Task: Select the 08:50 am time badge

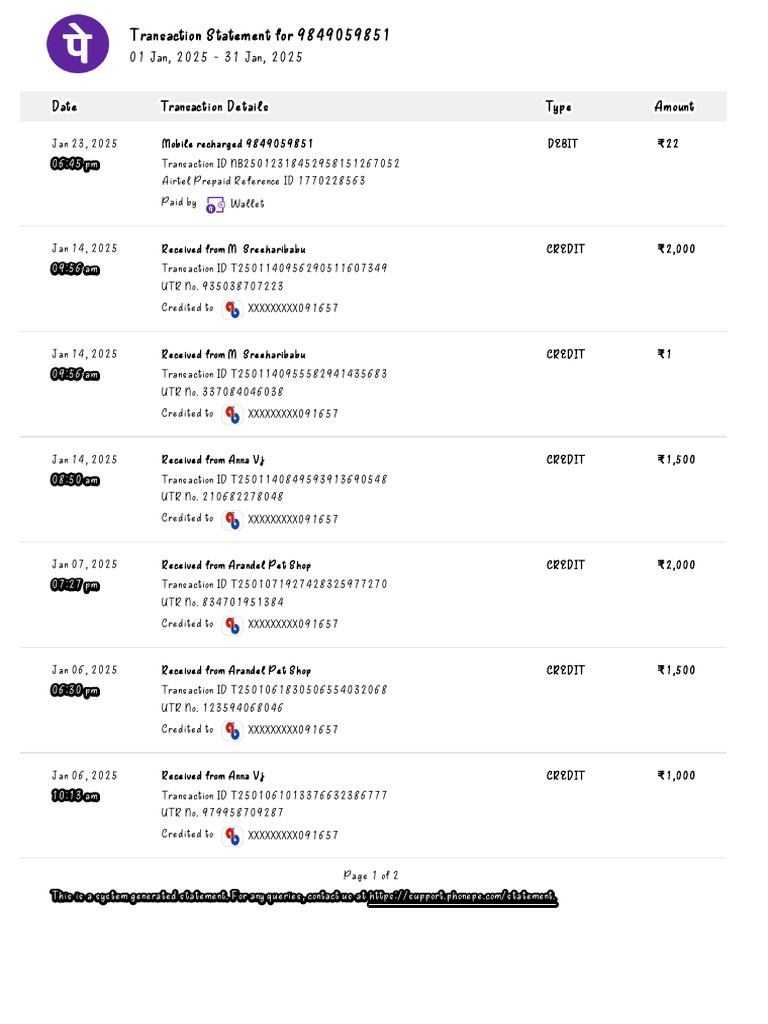Action: [x=76, y=480]
